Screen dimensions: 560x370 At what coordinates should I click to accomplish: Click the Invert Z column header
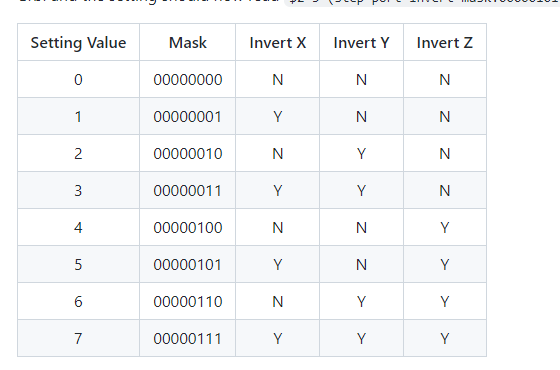pyautogui.click(x=445, y=42)
